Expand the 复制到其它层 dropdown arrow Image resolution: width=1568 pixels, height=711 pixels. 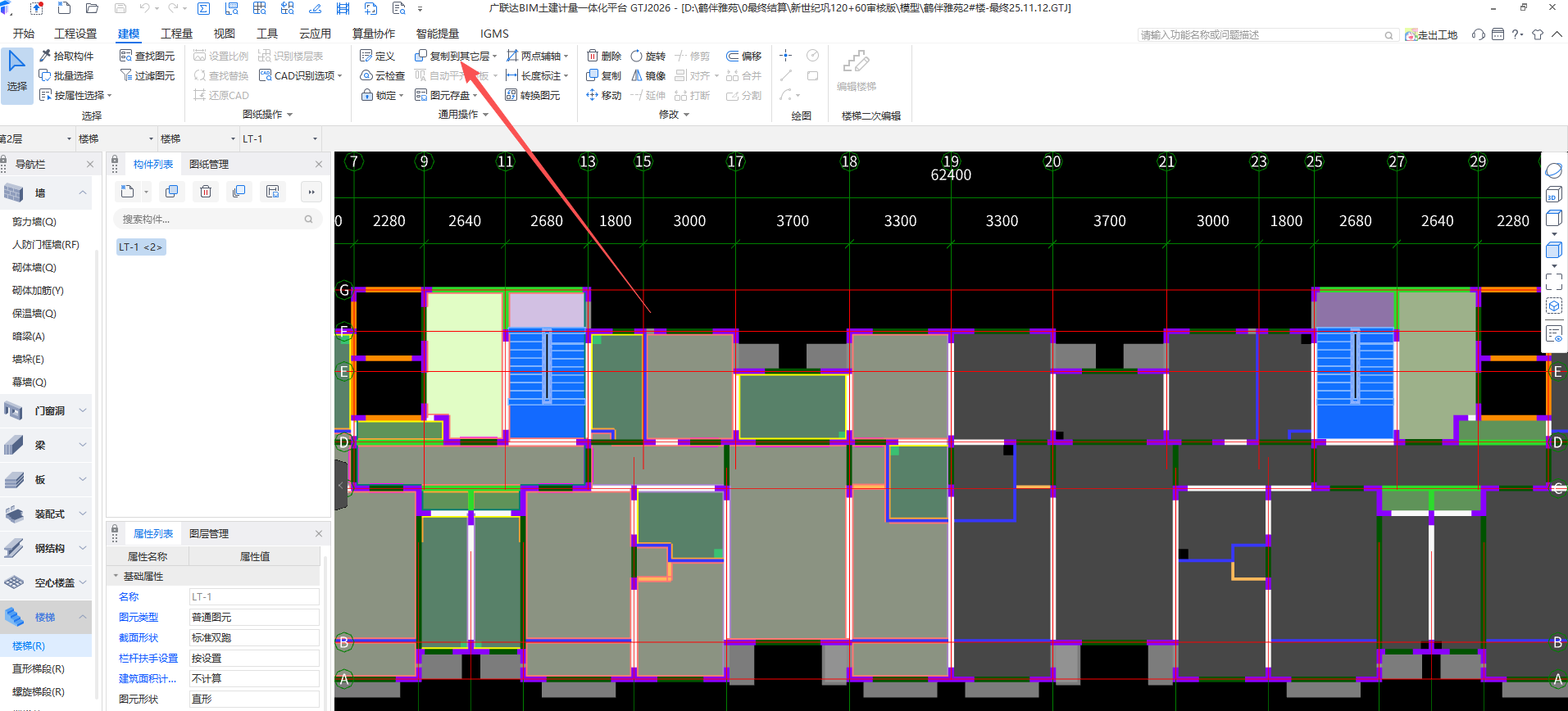point(495,57)
